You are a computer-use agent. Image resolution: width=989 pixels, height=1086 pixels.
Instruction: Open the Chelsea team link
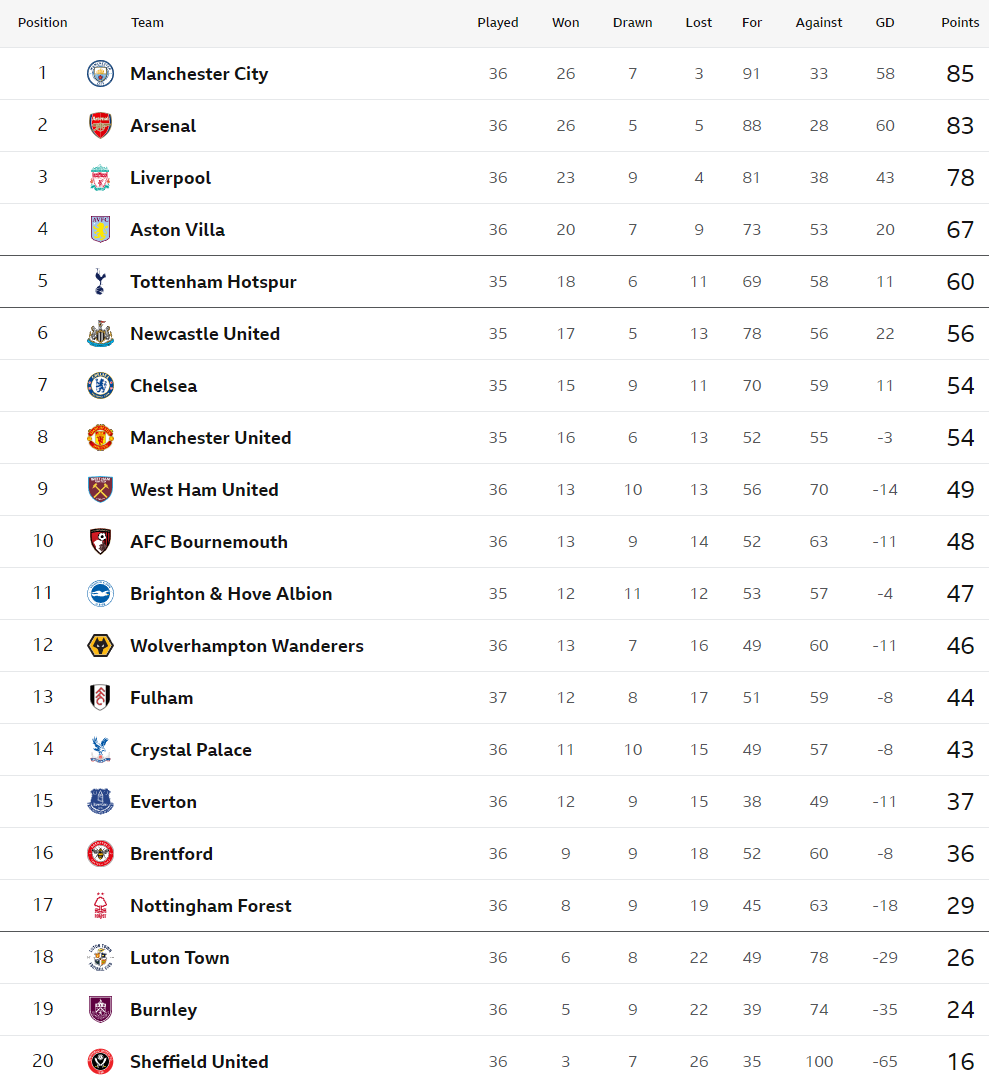pyautogui.click(x=163, y=386)
